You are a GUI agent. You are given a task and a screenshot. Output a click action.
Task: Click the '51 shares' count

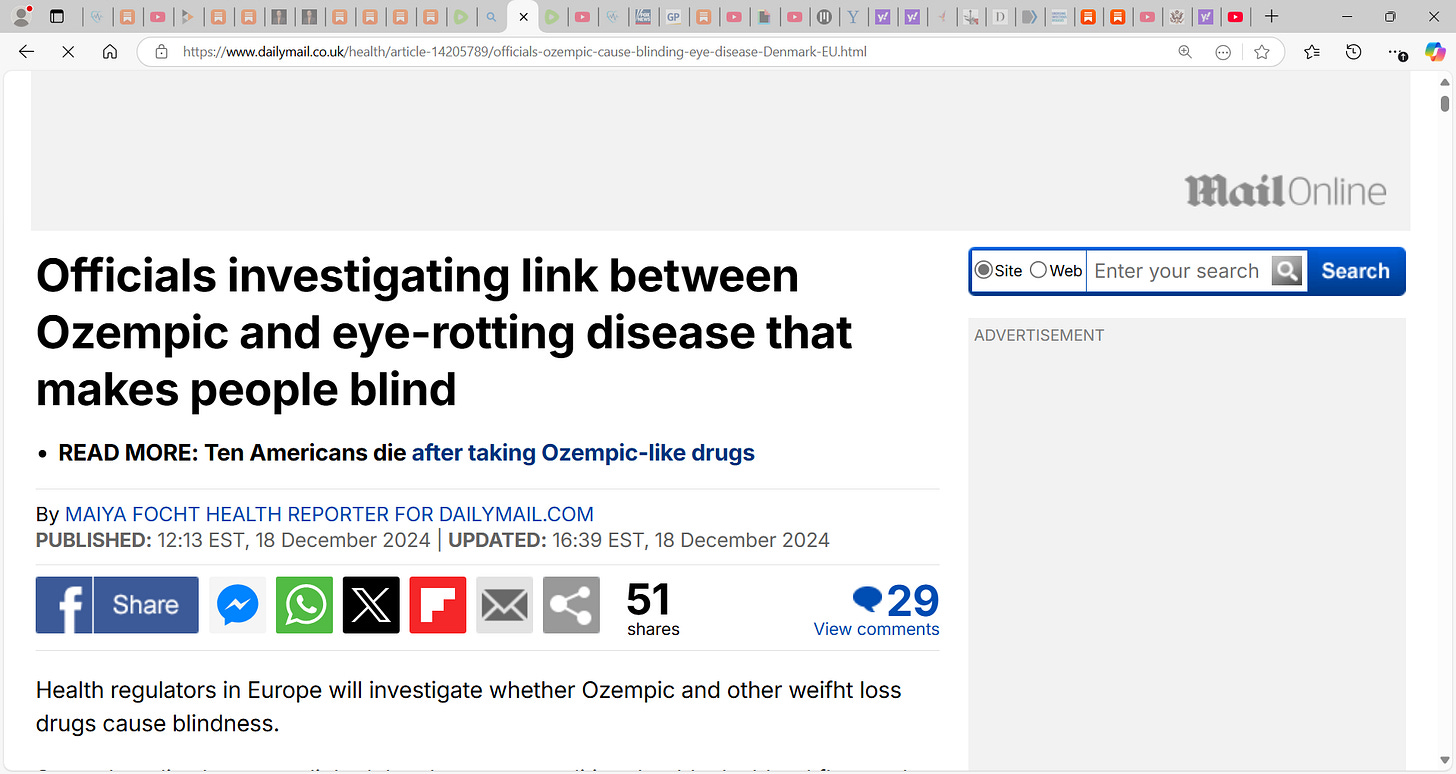tap(653, 609)
